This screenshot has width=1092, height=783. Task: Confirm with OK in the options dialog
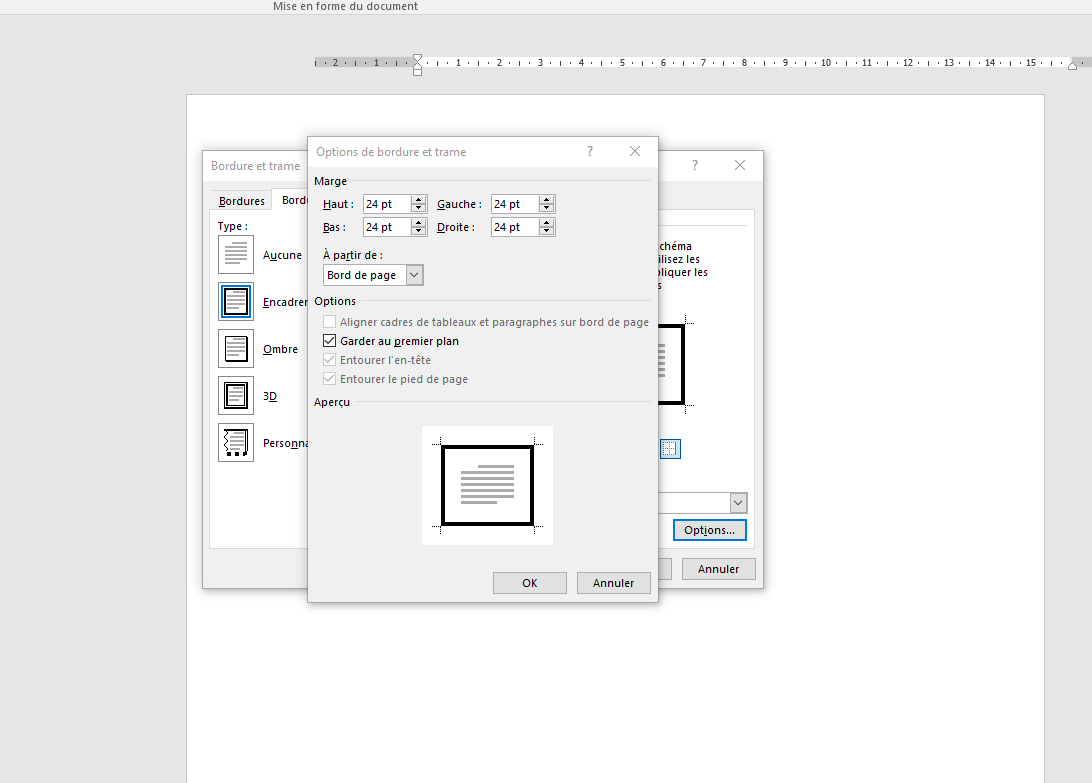[529, 583]
